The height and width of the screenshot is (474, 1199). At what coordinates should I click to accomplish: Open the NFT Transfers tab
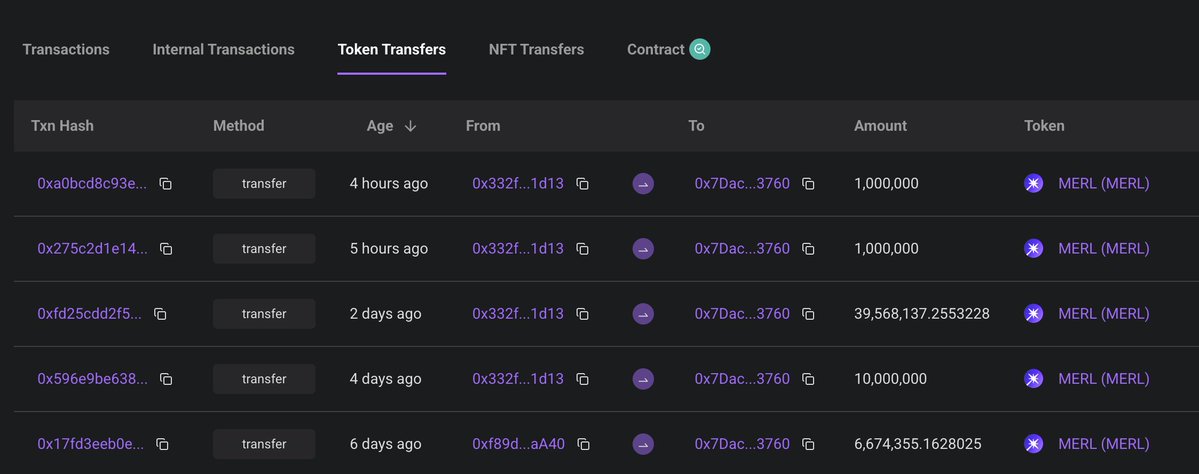536,49
